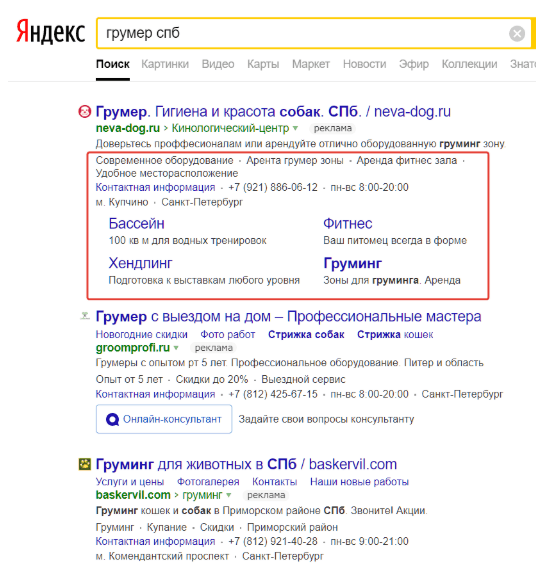Screen dimensions: 536x572
Task: Open the Новости tab
Action: click(365, 64)
